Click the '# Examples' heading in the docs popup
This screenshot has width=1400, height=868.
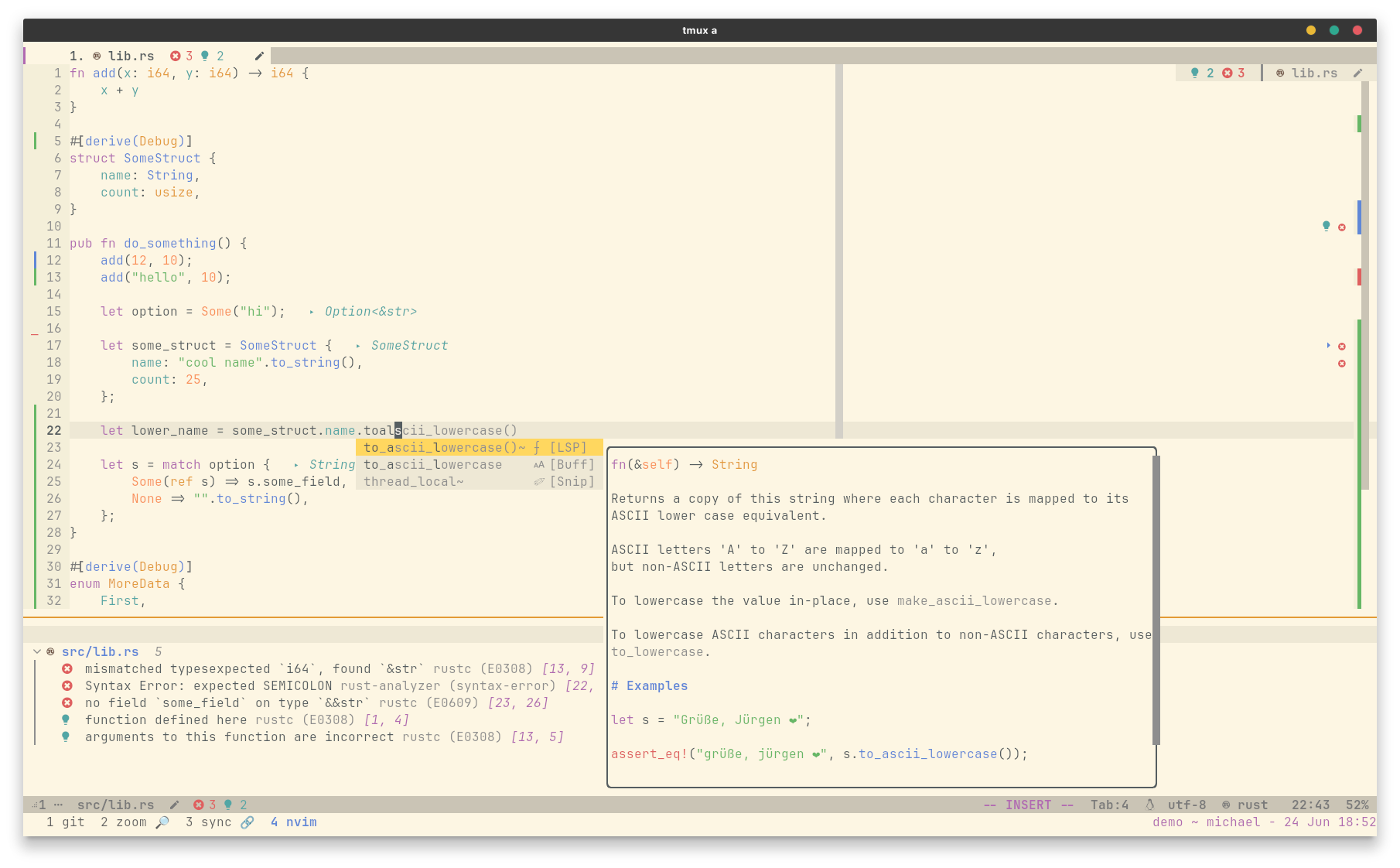tap(649, 685)
